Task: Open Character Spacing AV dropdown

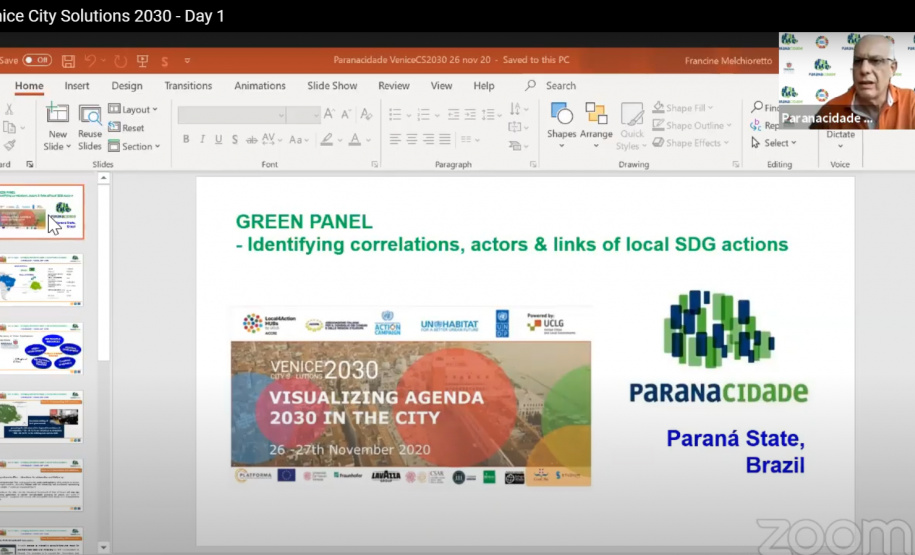Action: (272, 139)
